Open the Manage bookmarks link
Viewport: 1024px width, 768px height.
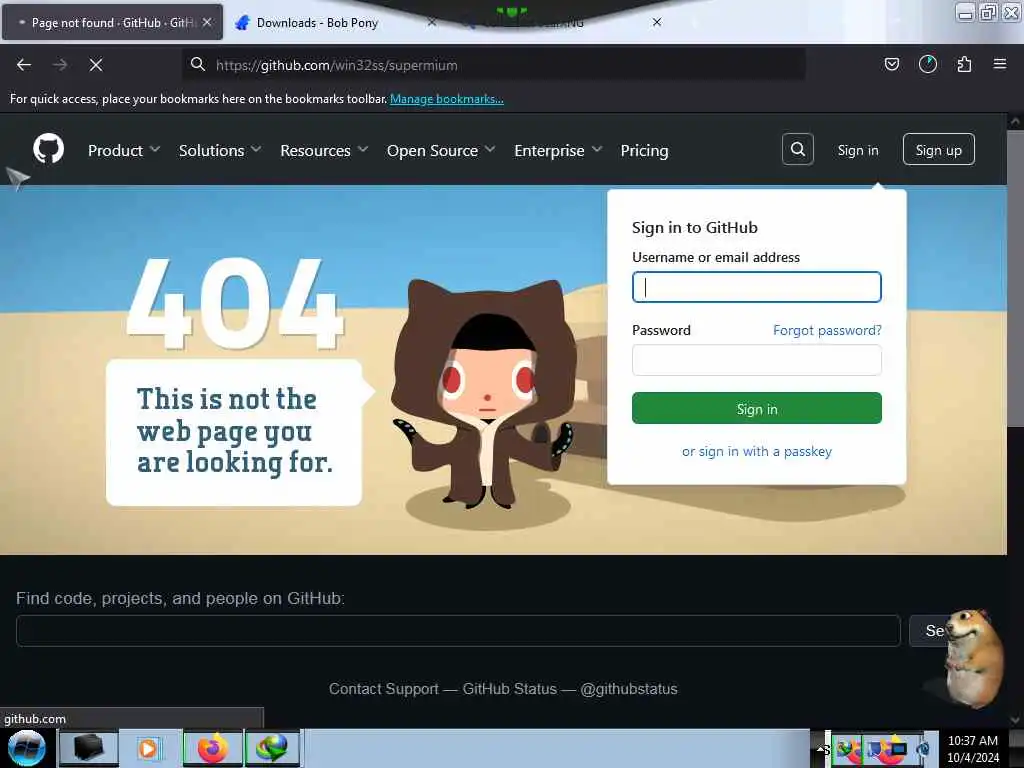(x=447, y=99)
